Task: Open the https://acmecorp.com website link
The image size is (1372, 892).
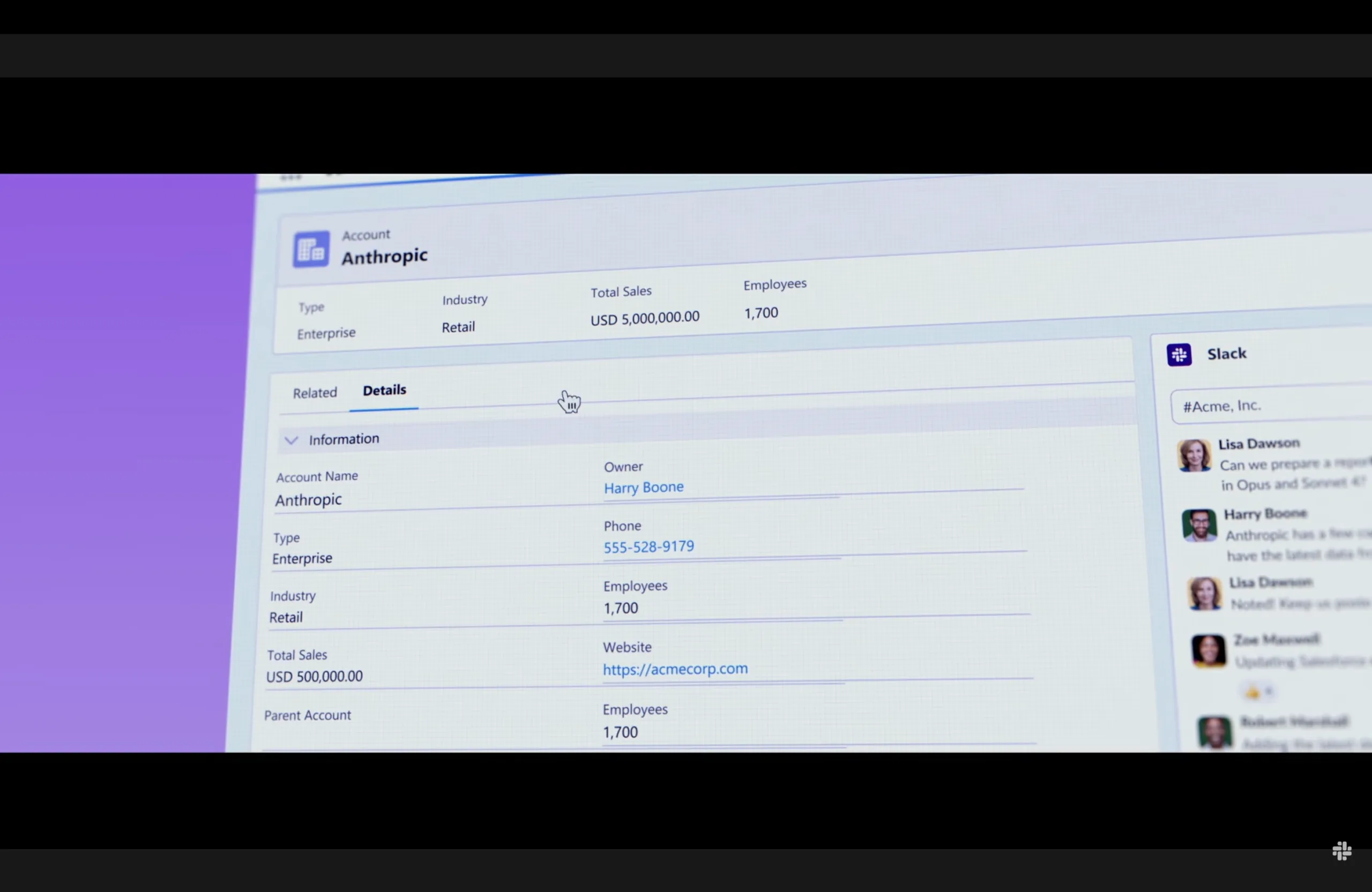Action: (x=675, y=669)
